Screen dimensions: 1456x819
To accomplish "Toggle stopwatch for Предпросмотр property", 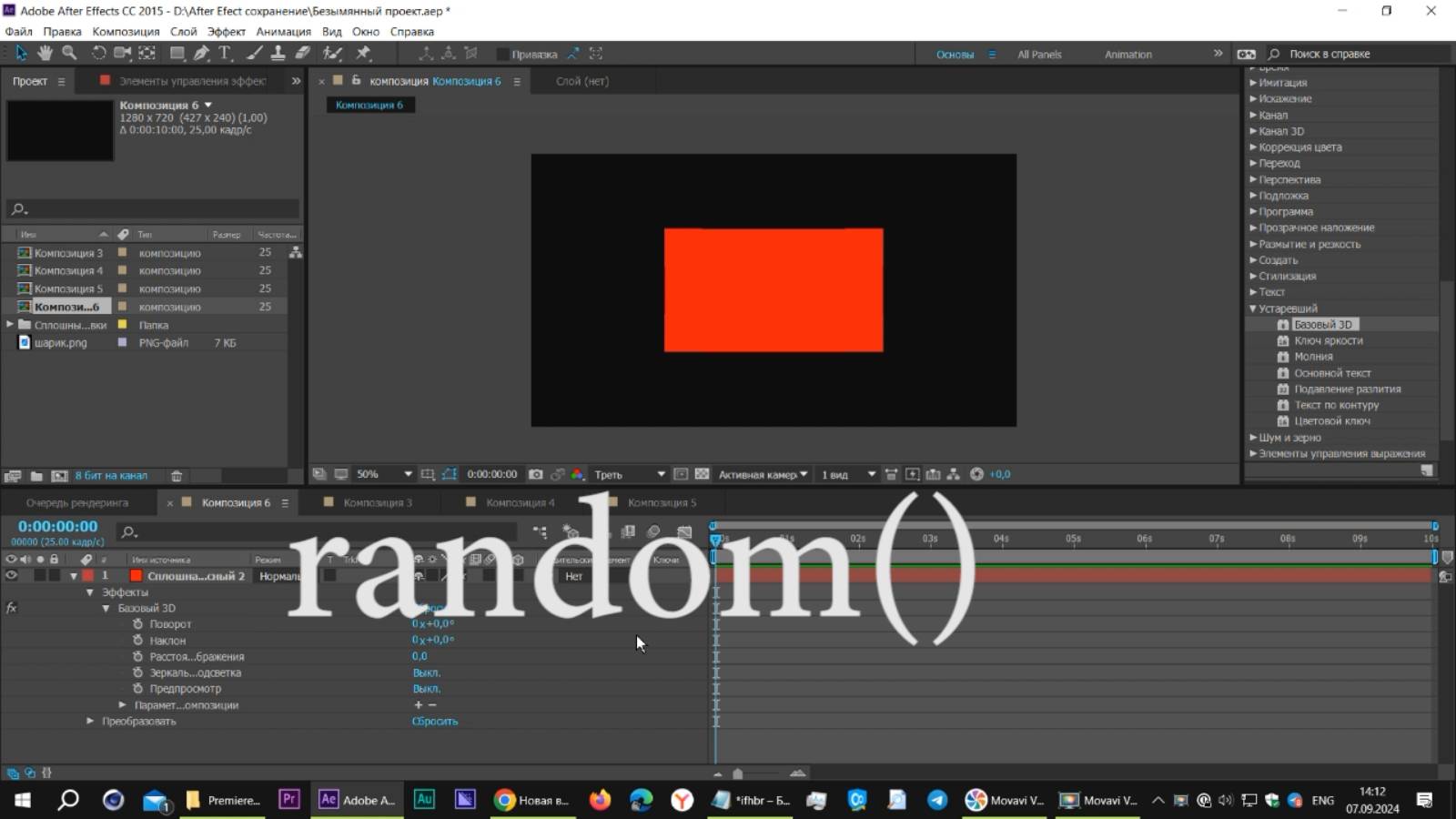I will click(137, 689).
